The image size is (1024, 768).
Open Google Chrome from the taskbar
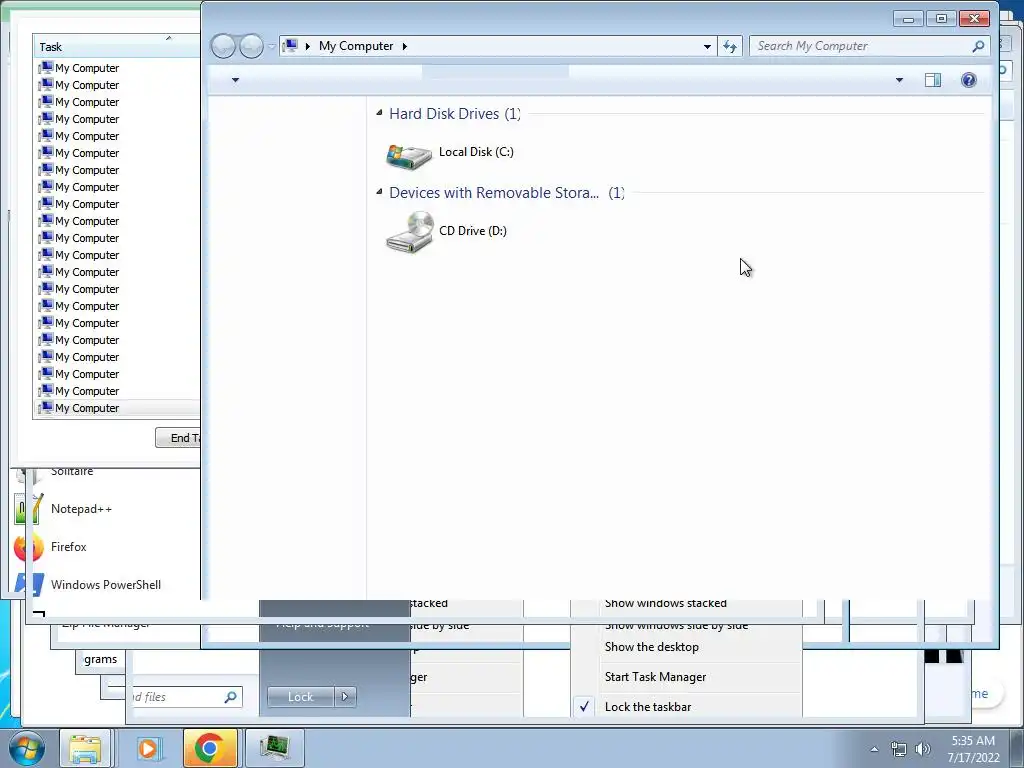[x=209, y=748]
